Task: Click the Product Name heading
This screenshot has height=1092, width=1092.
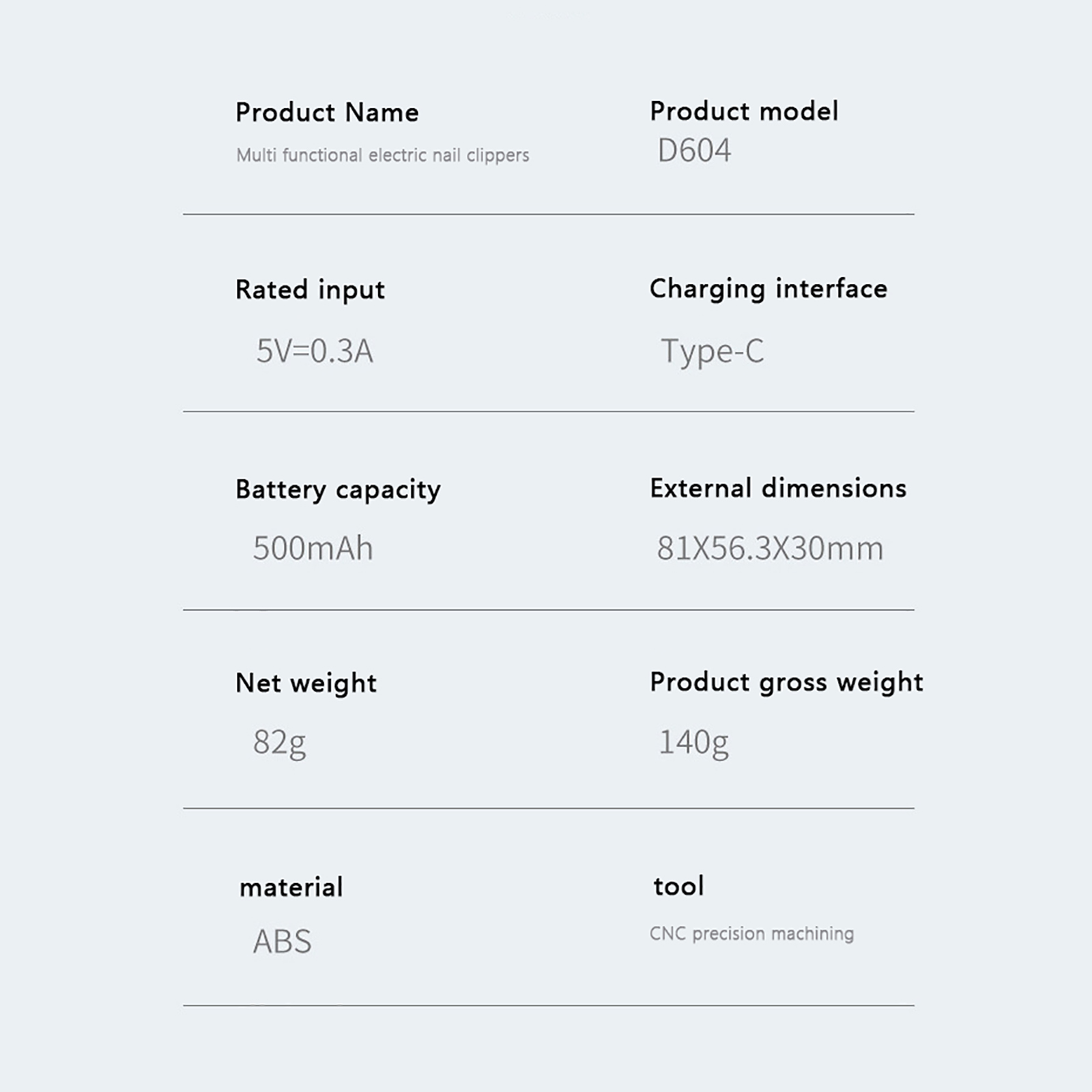Action: (327, 113)
